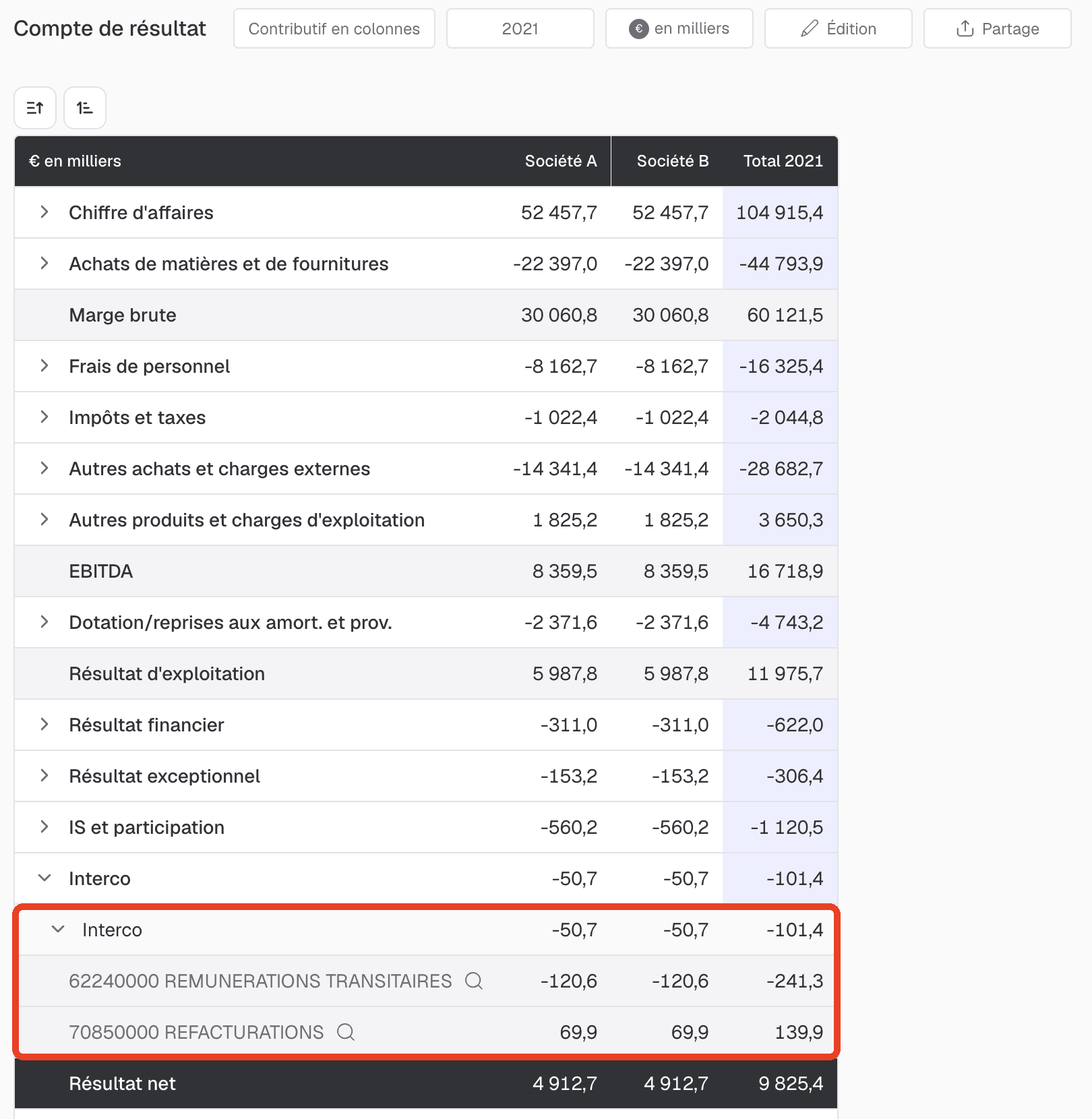This screenshot has width=1092, height=1119.
Task: Click total value 11 975,7
Action: [785, 673]
